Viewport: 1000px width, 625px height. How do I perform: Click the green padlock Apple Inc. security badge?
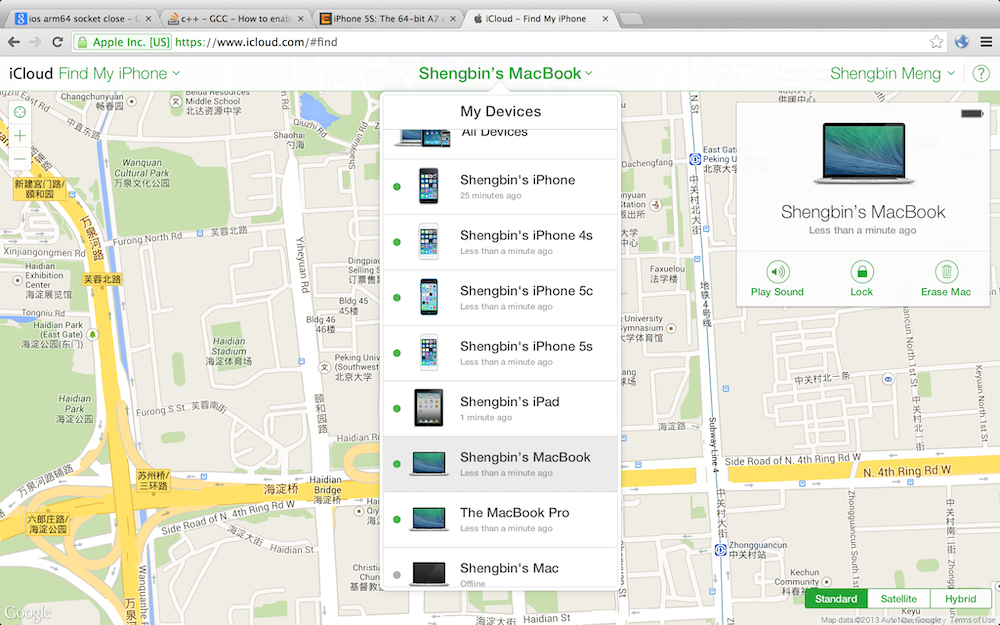[123, 42]
